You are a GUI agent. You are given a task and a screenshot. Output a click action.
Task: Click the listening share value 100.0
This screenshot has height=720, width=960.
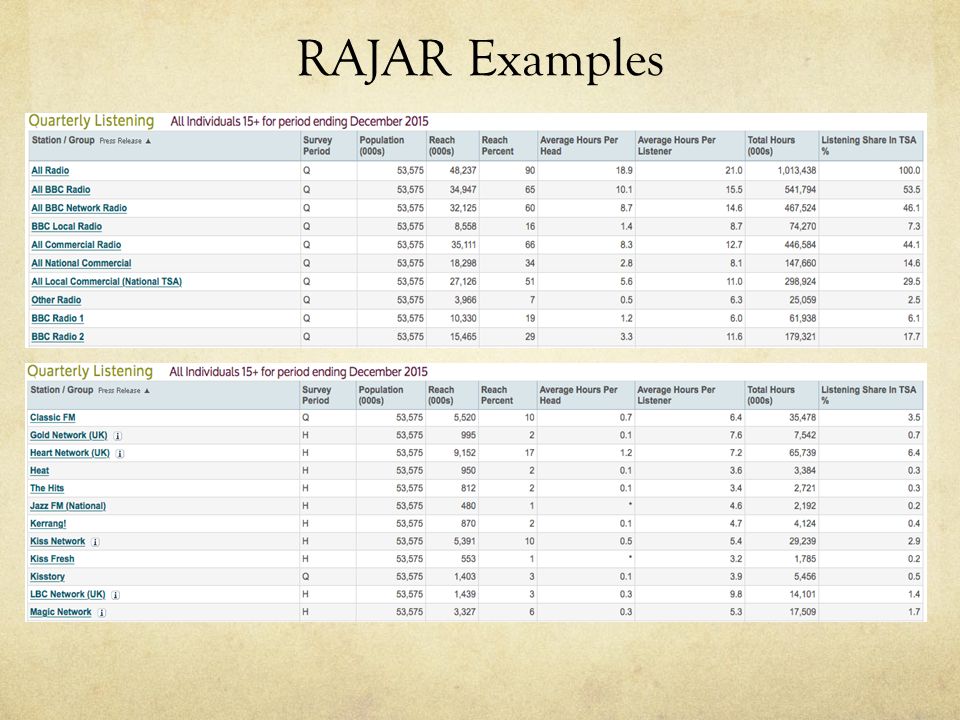(x=909, y=171)
